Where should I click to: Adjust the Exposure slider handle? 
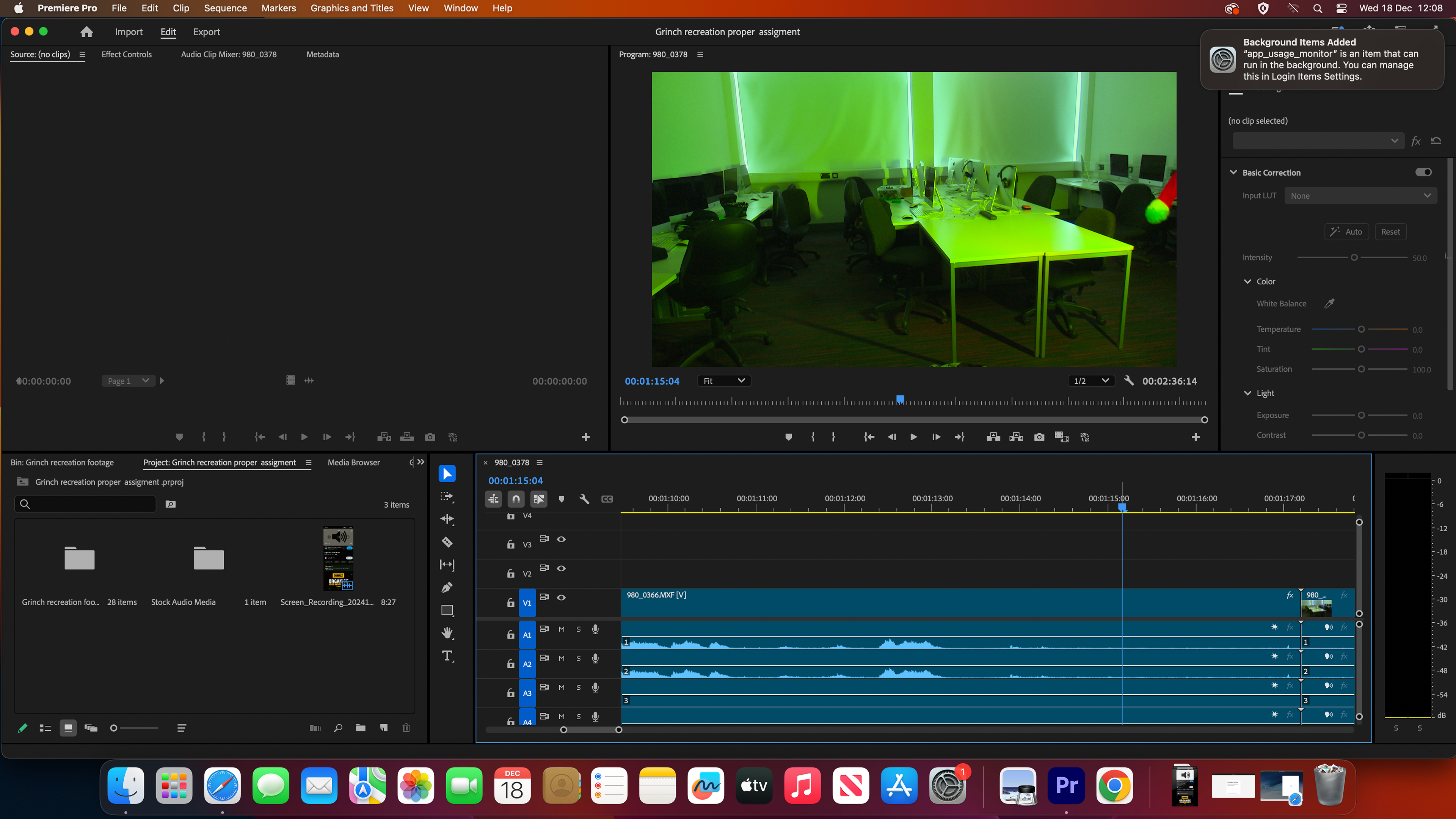(x=1361, y=416)
